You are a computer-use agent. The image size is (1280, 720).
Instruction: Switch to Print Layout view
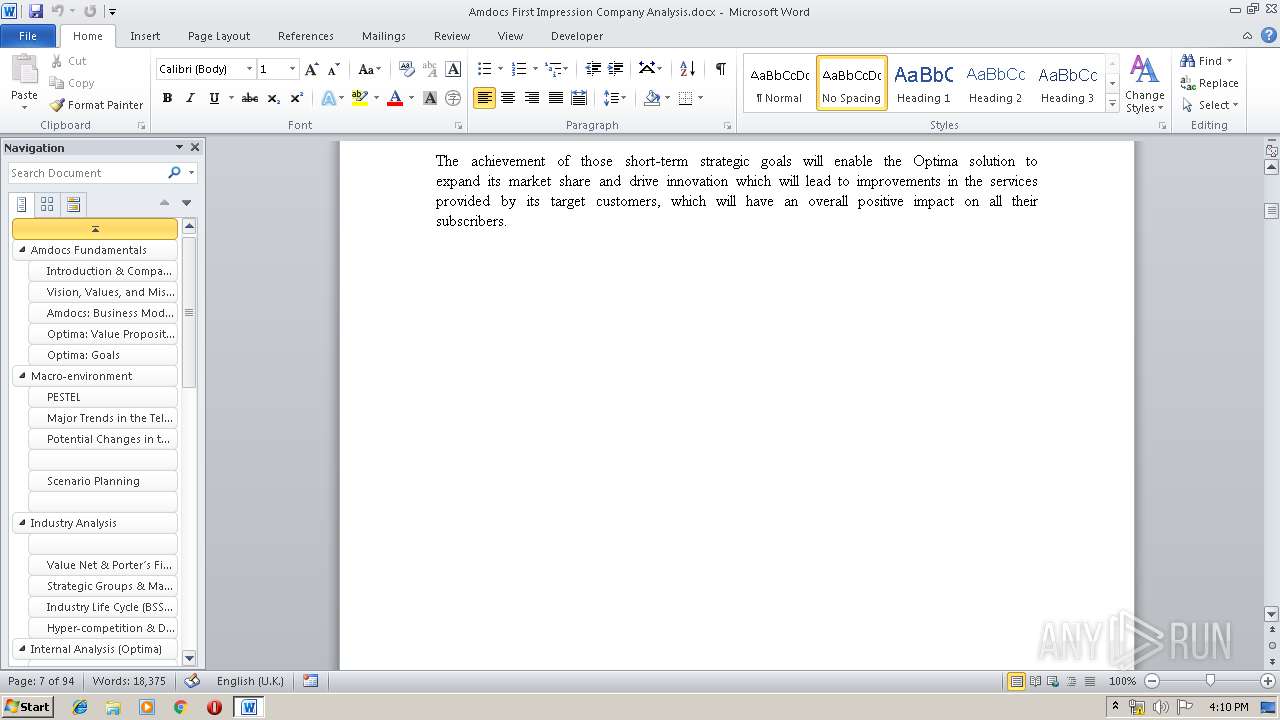1017,681
